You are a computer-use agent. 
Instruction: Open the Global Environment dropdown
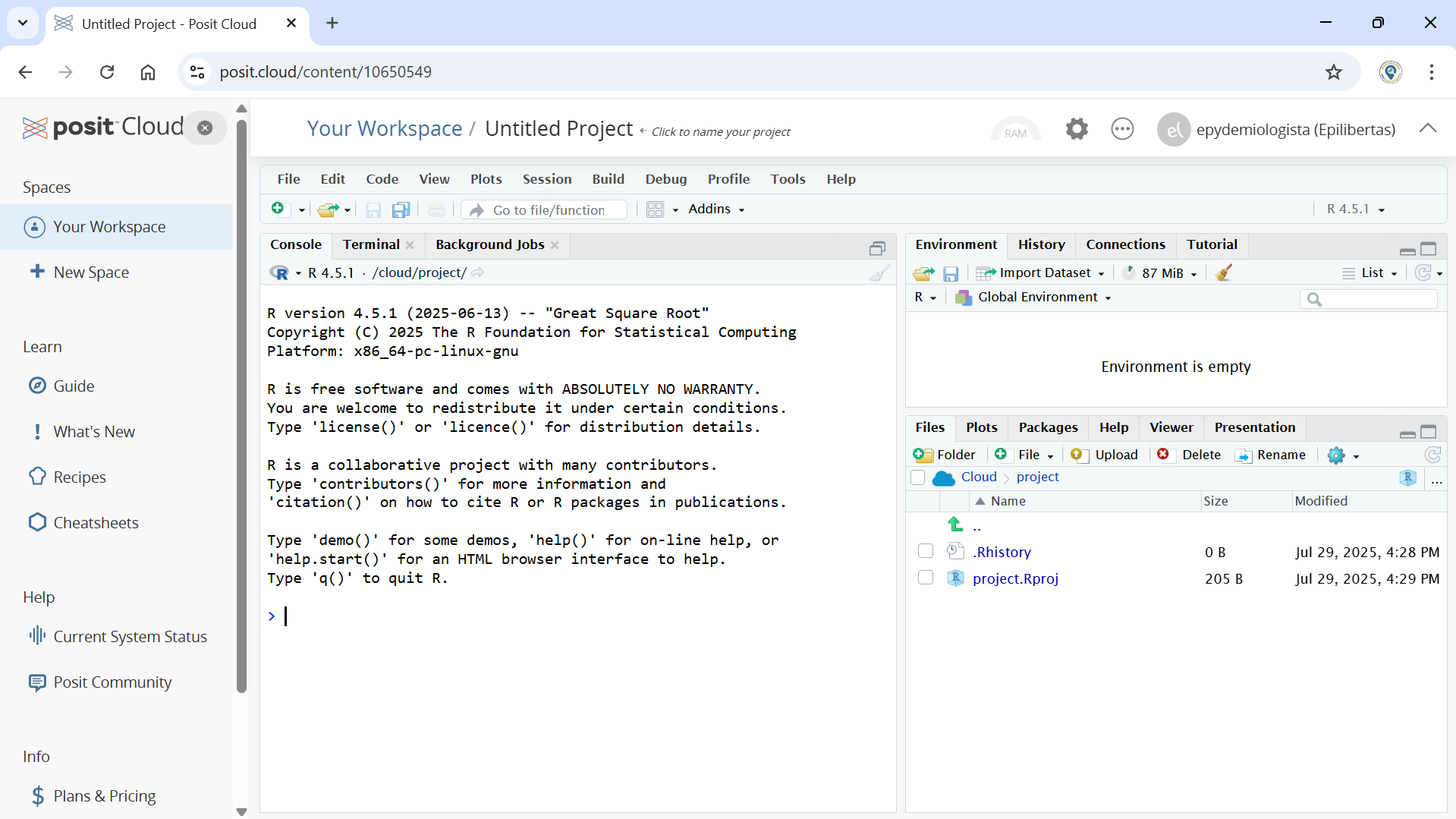pyautogui.click(x=1036, y=298)
